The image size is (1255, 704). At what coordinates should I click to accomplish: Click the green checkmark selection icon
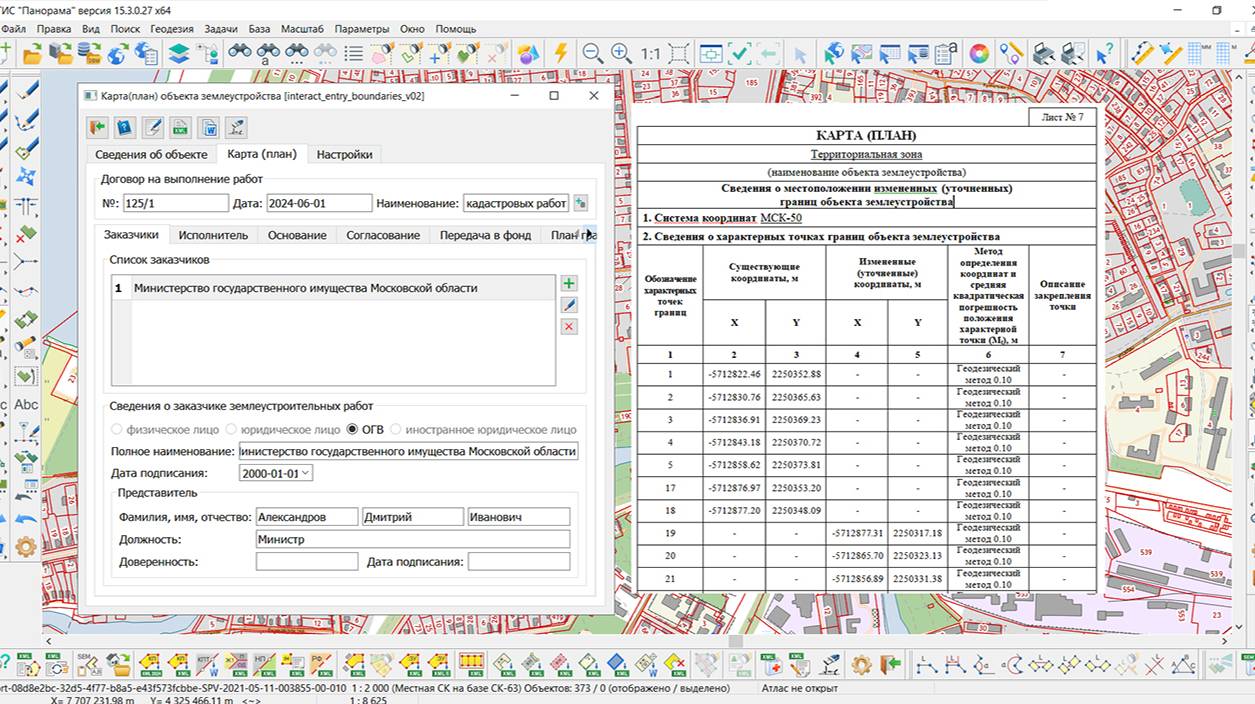point(740,53)
